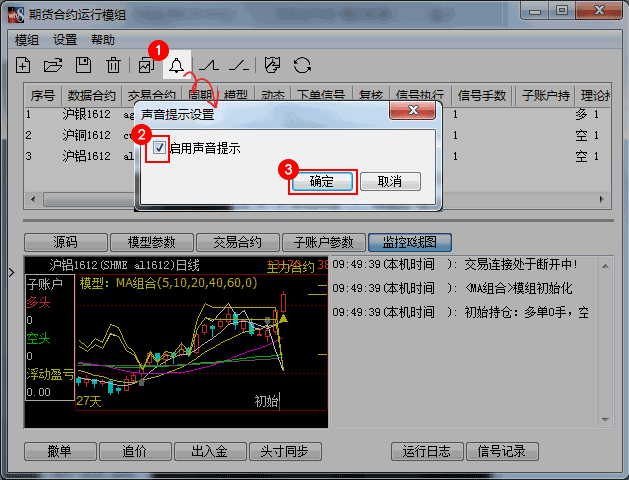The image size is (629, 480).
Task: Open the 帮助 menu
Action: click(102, 40)
